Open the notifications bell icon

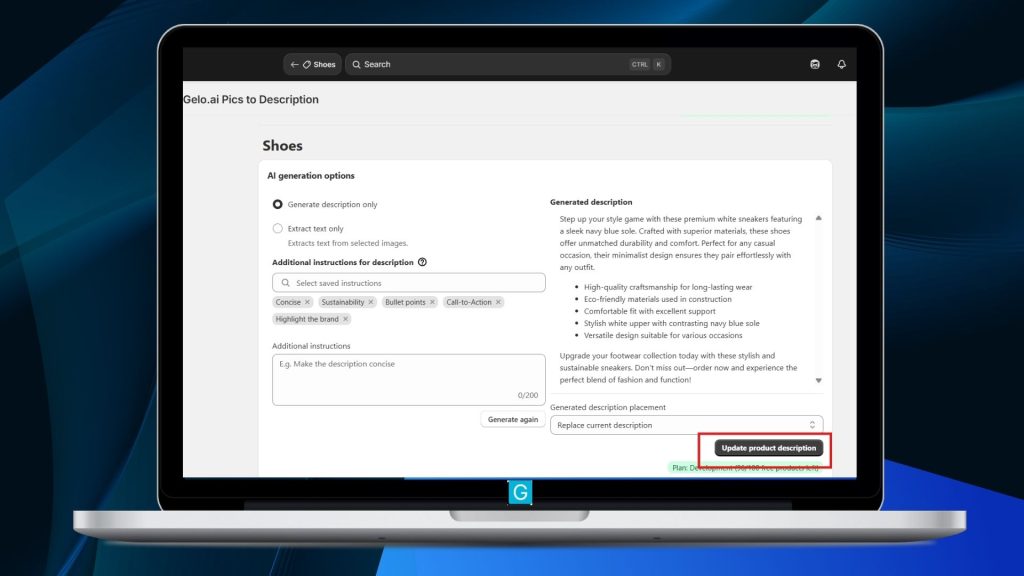click(841, 64)
